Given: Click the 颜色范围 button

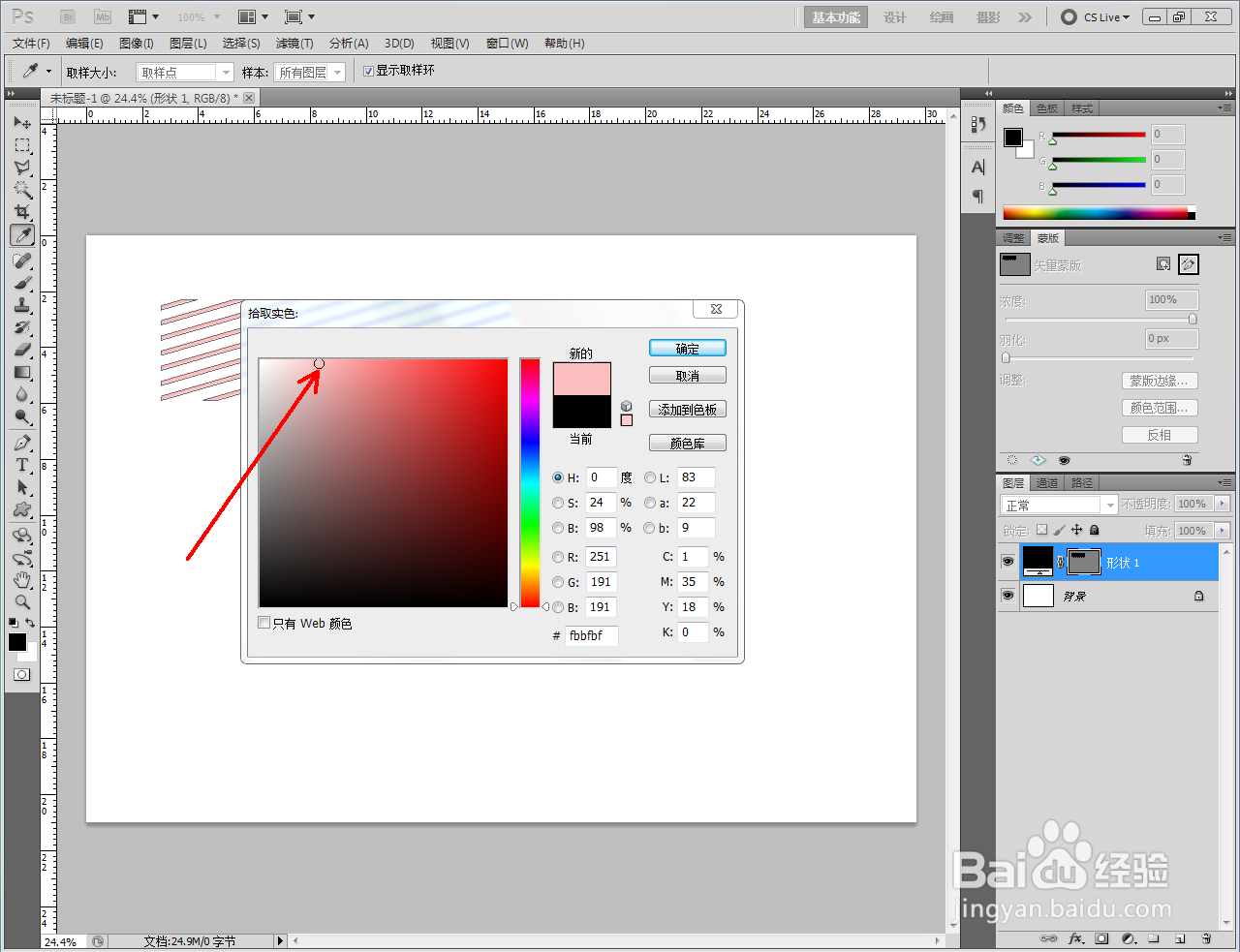Looking at the screenshot, I should coord(1160,408).
